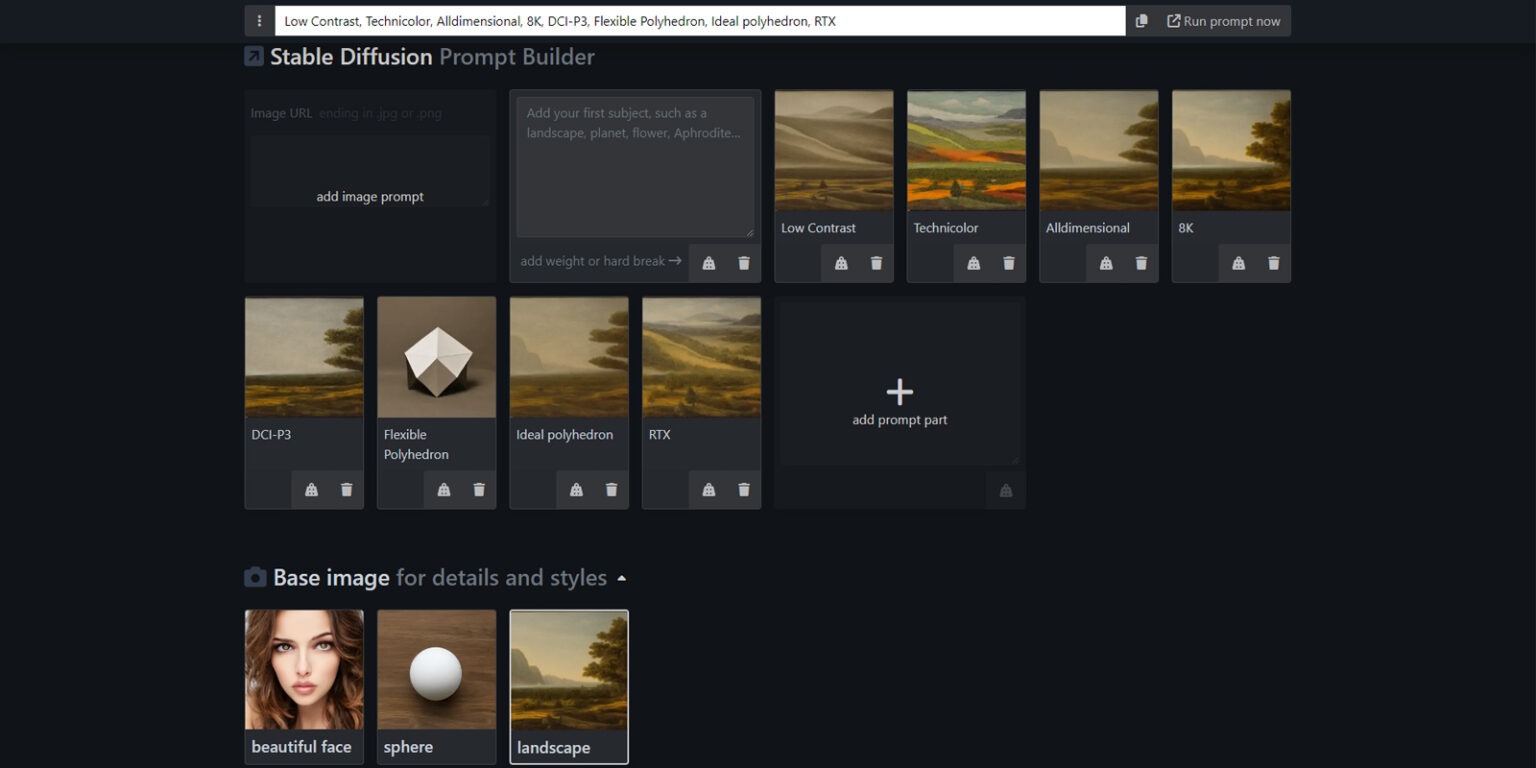Delete the Technicolor prompt part
This screenshot has height=768, width=1536.
click(1008, 263)
